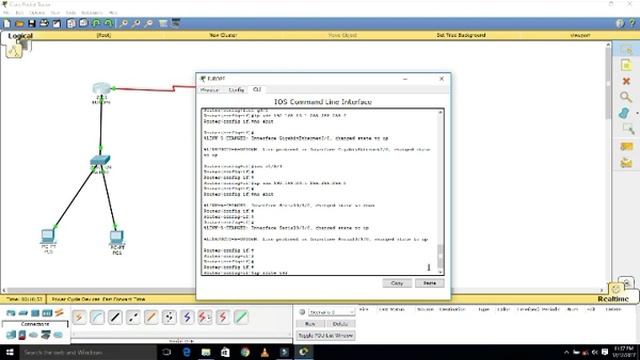
Task: Open the File menu
Action: pos(6,13)
